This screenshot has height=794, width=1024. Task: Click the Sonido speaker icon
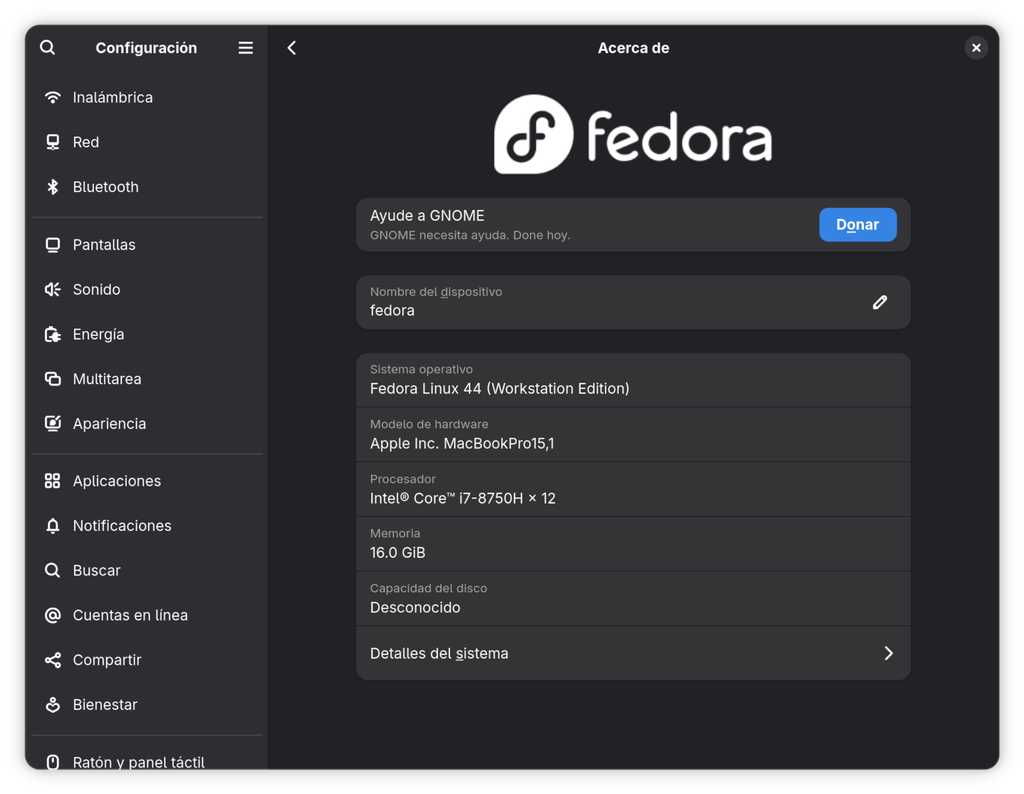tap(53, 289)
